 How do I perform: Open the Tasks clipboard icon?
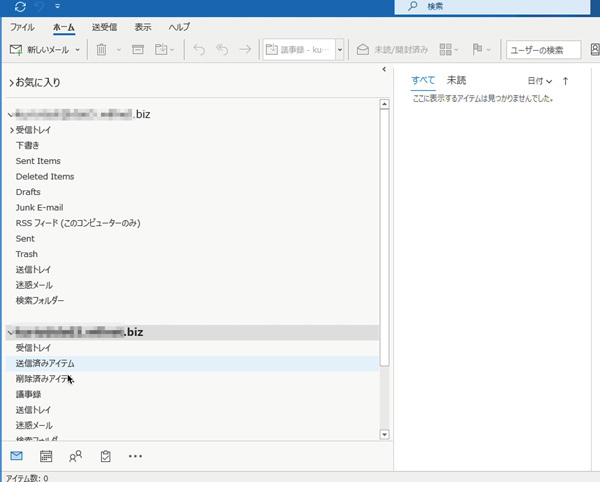click(106, 456)
